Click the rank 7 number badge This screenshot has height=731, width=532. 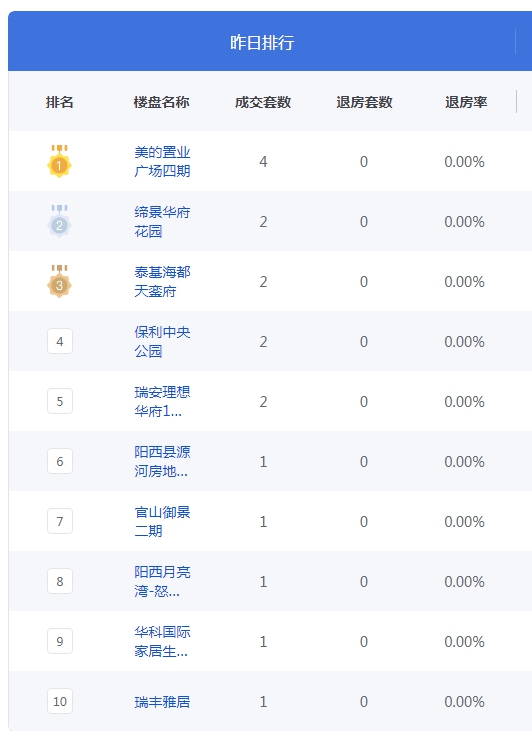point(60,521)
